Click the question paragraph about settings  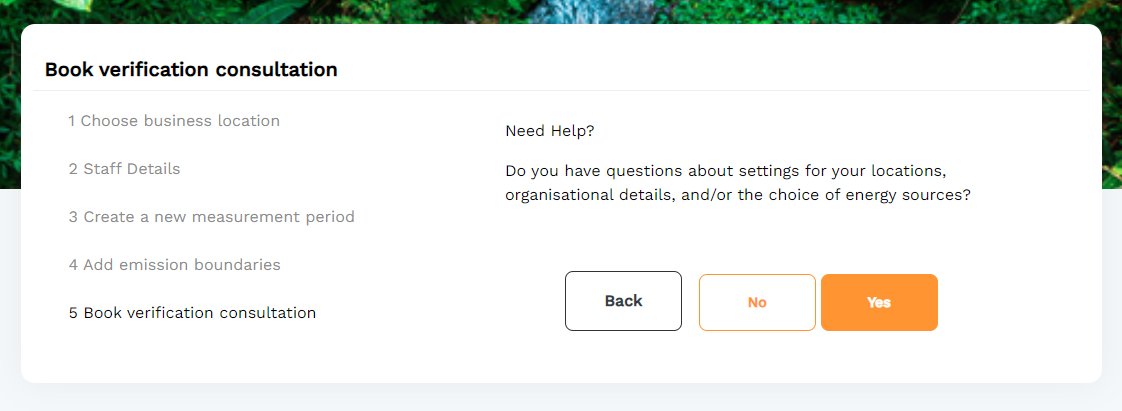(738, 183)
